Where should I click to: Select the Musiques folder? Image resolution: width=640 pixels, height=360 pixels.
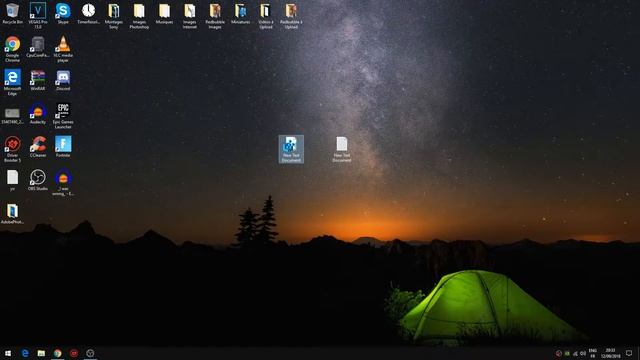(164, 13)
